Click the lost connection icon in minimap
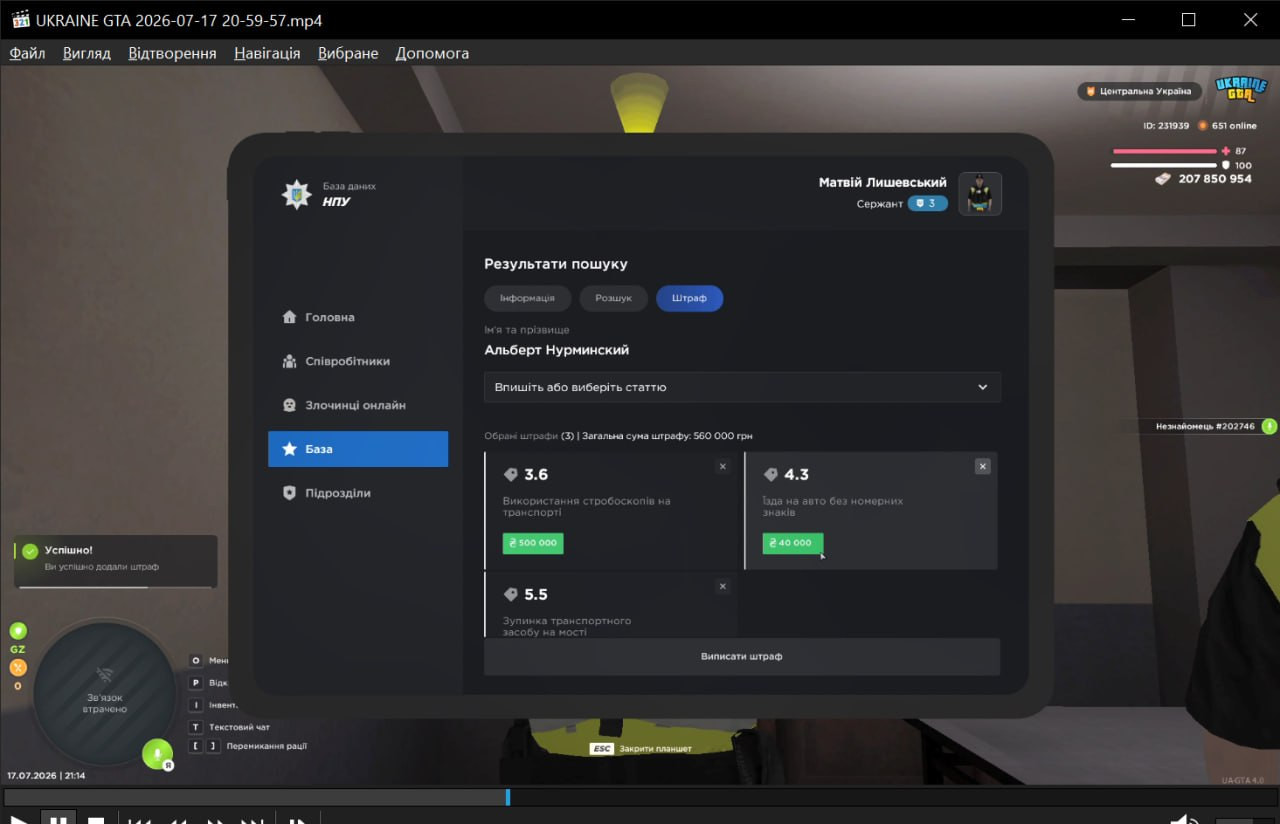The image size is (1280, 824). [x=104, y=675]
